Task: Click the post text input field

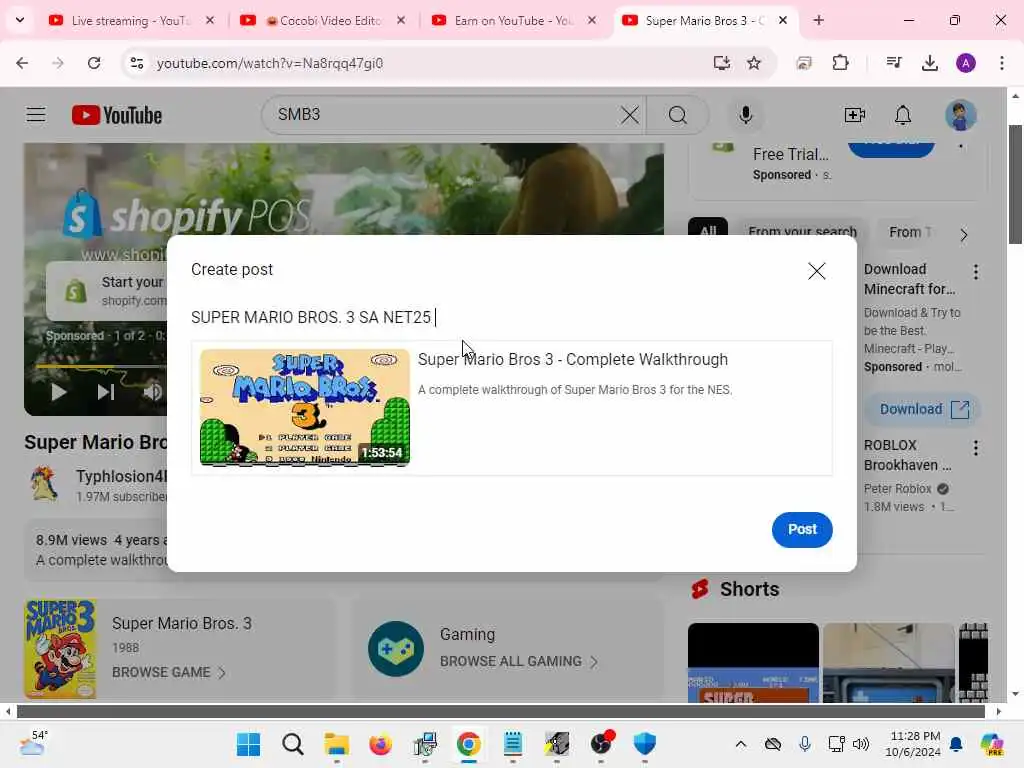Action: [x=511, y=317]
